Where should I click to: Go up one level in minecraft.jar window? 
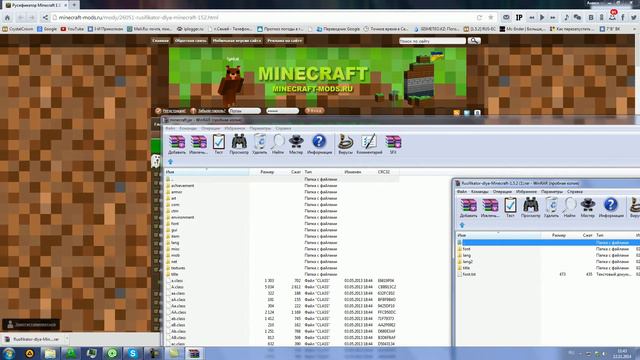(170, 162)
